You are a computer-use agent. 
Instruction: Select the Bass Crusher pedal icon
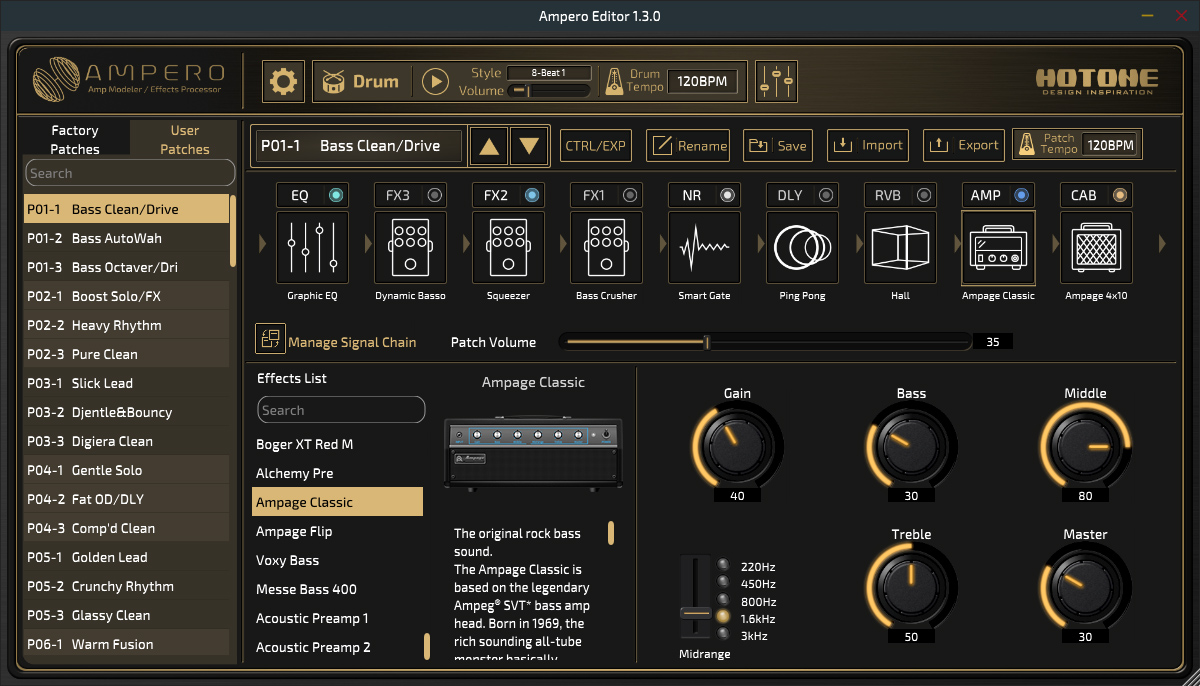point(607,247)
